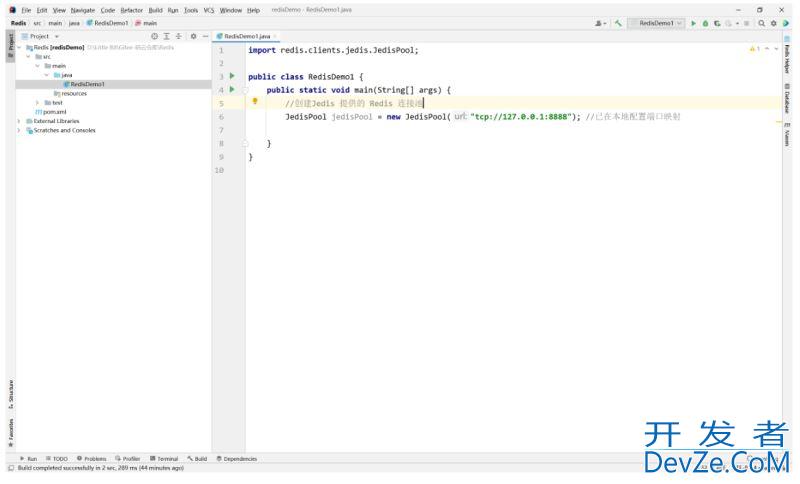Toggle Redis Helper tool window on right stripe
The width and height of the screenshot is (800, 484).
point(787,56)
